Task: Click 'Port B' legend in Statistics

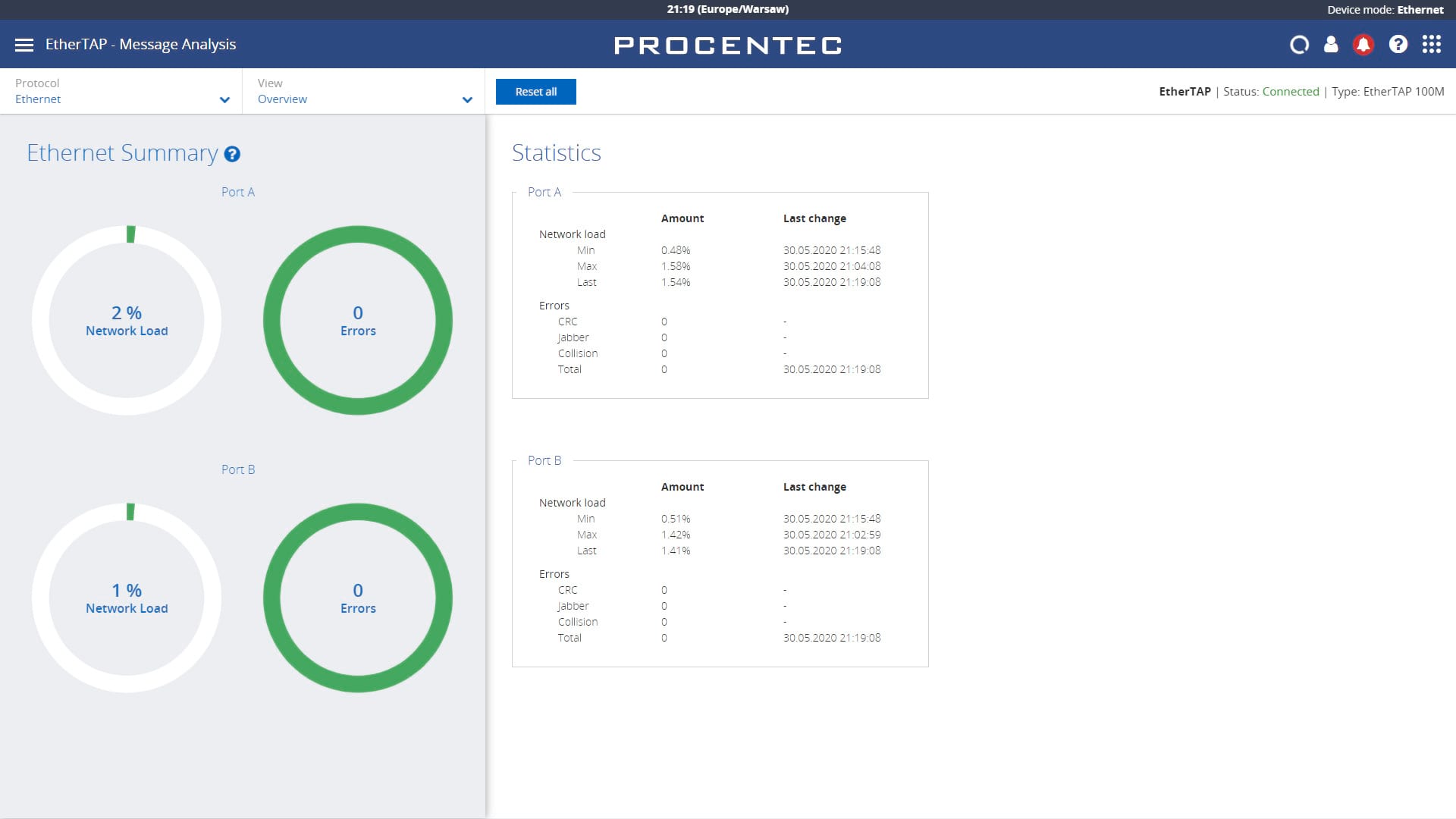Action: [x=544, y=460]
